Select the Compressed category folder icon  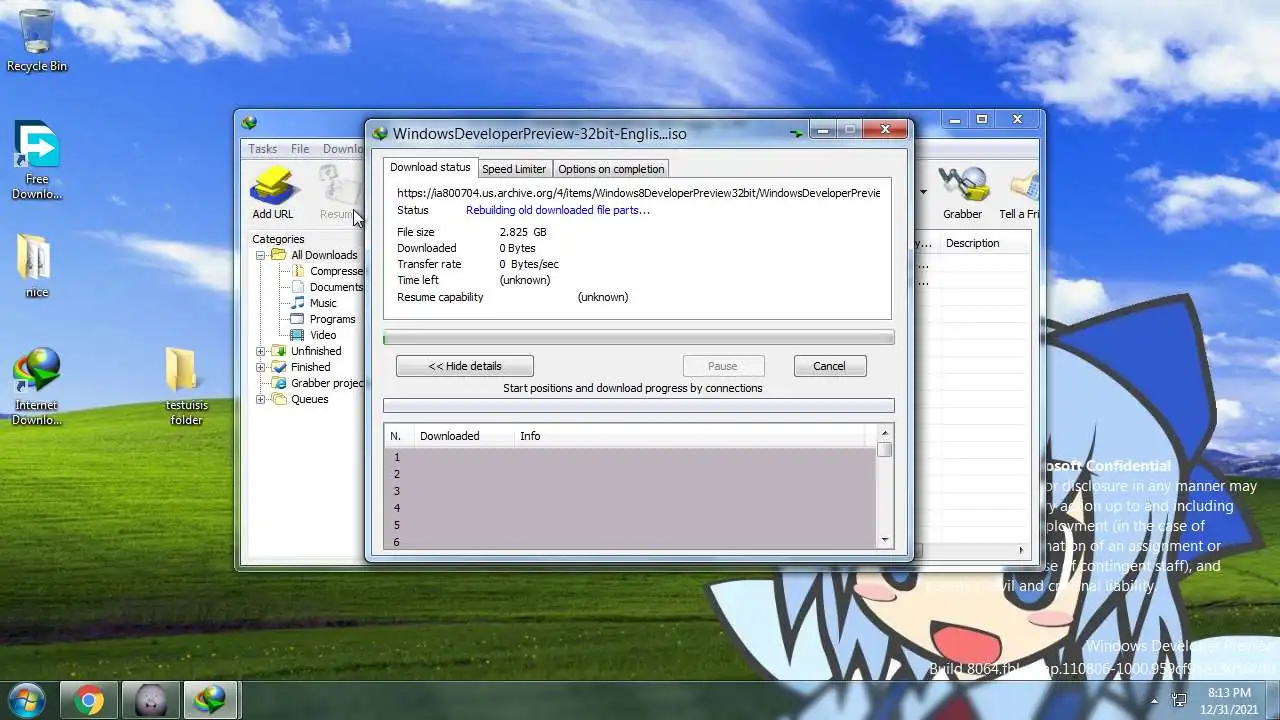(x=298, y=271)
